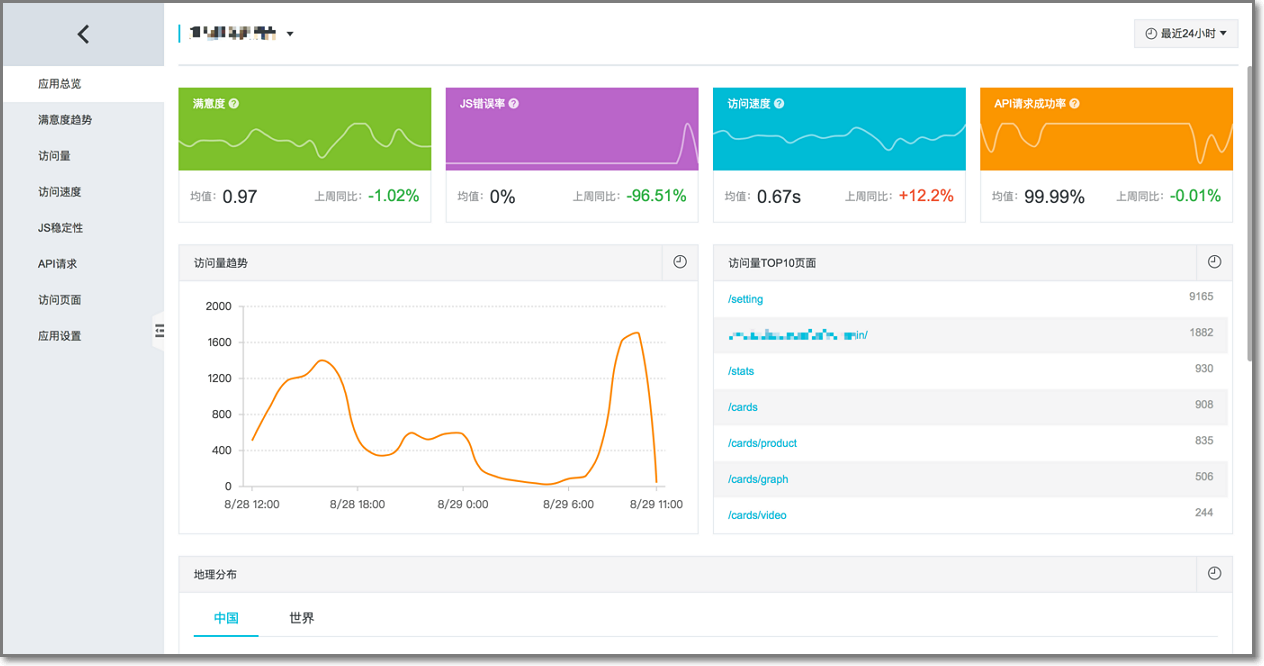The width and height of the screenshot is (1264, 666).
Task: Click the 满意度 average value 0.97
Action: click(x=240, y=197)
